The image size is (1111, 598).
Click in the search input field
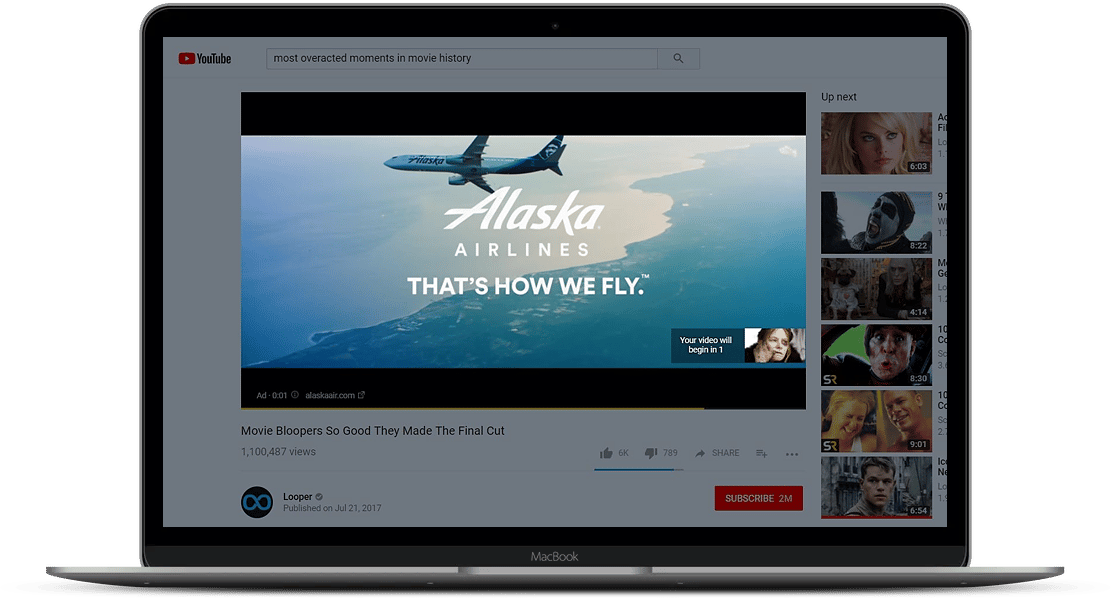462,58
